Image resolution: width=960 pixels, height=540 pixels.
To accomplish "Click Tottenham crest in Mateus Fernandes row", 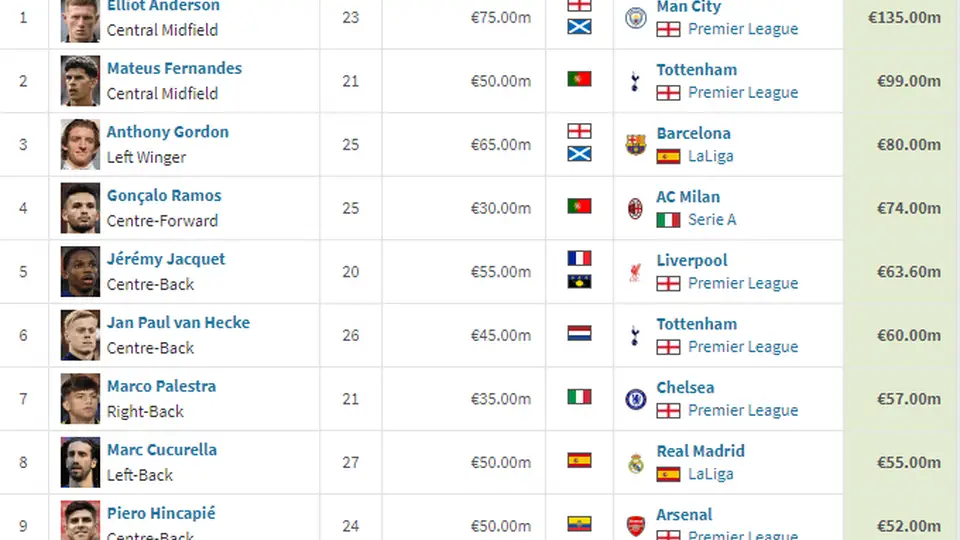I will tap(635, 81).
